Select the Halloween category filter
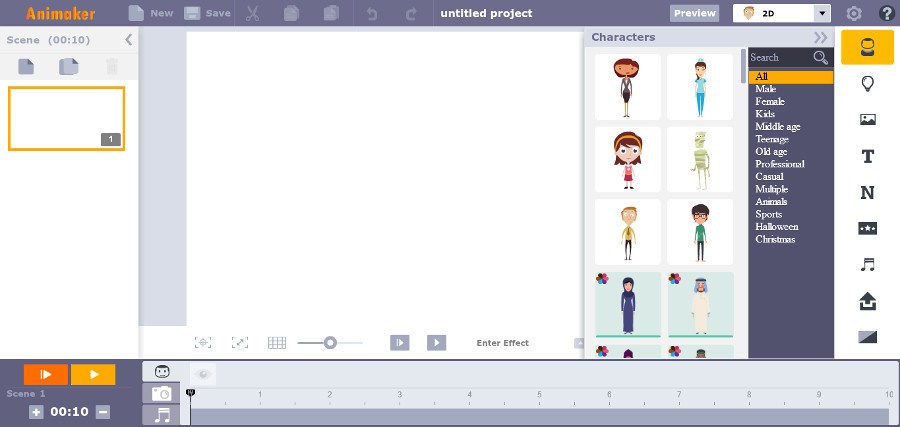The height and width of the screenshot is (427, 900). 777,227
